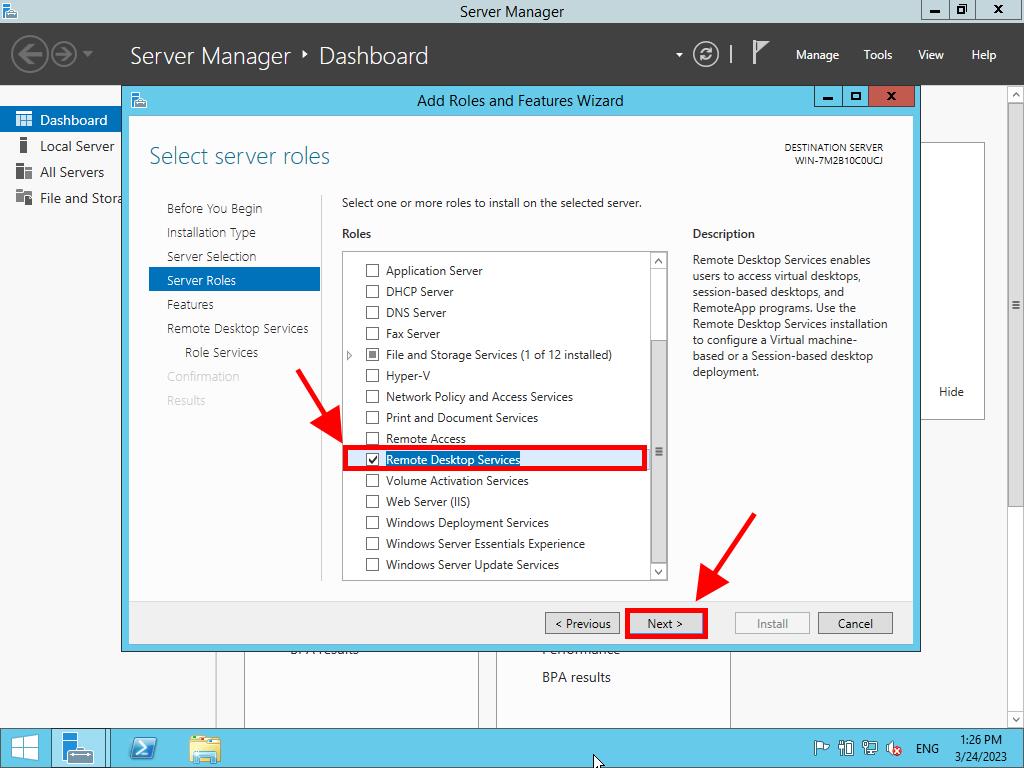
Task: Click the Dashboard tiles icon in the sidebar
Action: (24, 119)
